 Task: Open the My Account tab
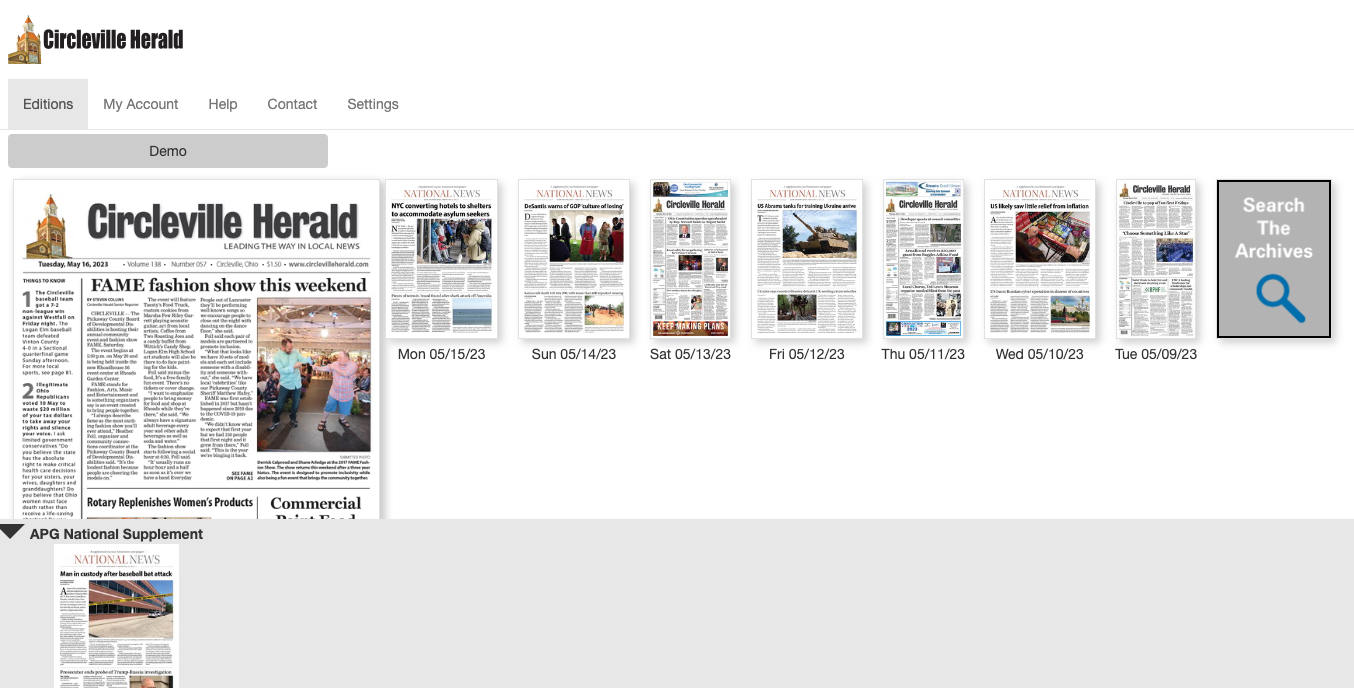[140, 104]
